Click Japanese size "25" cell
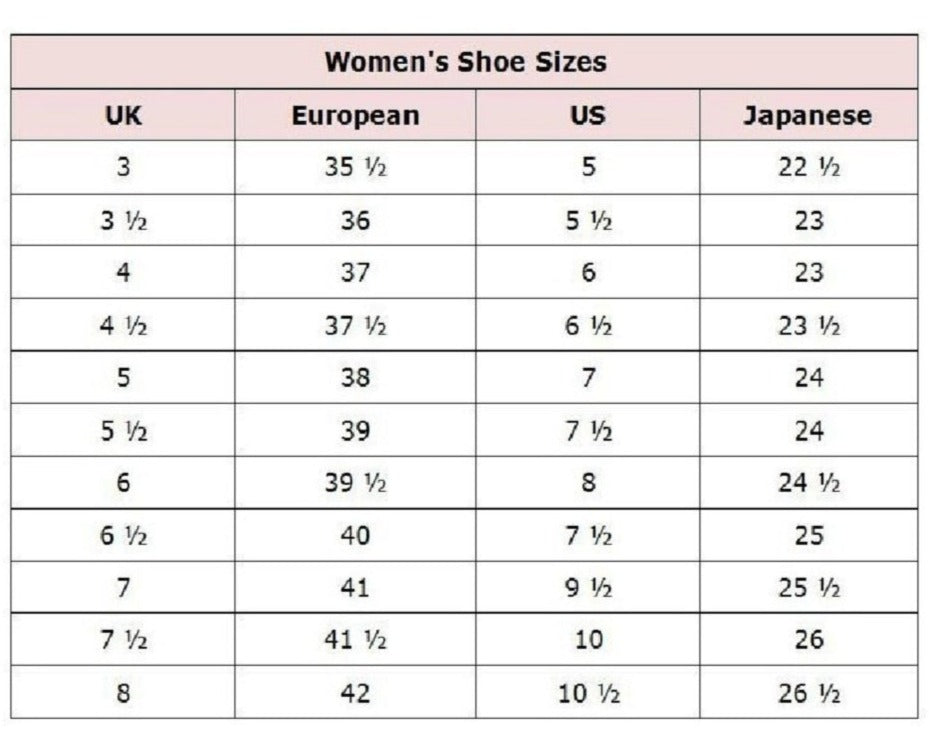The width and height of the screenshot is (929, 734). click(x=808, y=535)
